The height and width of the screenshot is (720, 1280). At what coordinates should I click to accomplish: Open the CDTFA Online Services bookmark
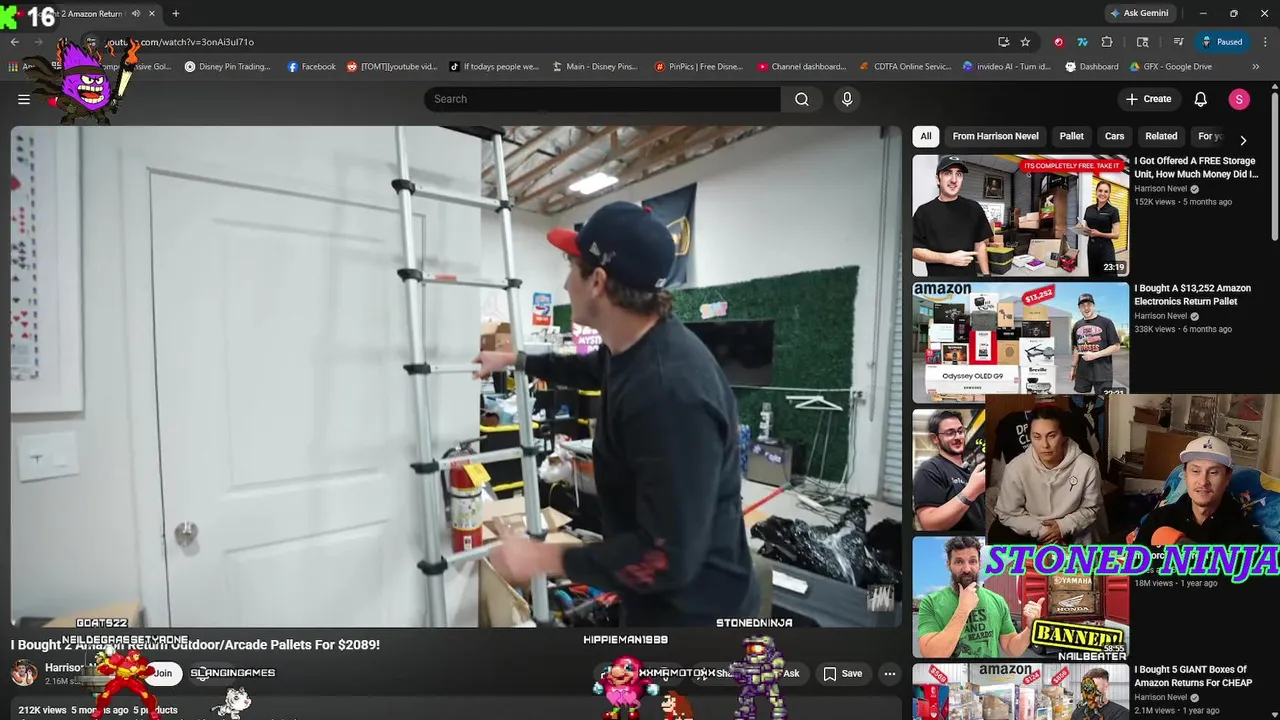[905, 67]
